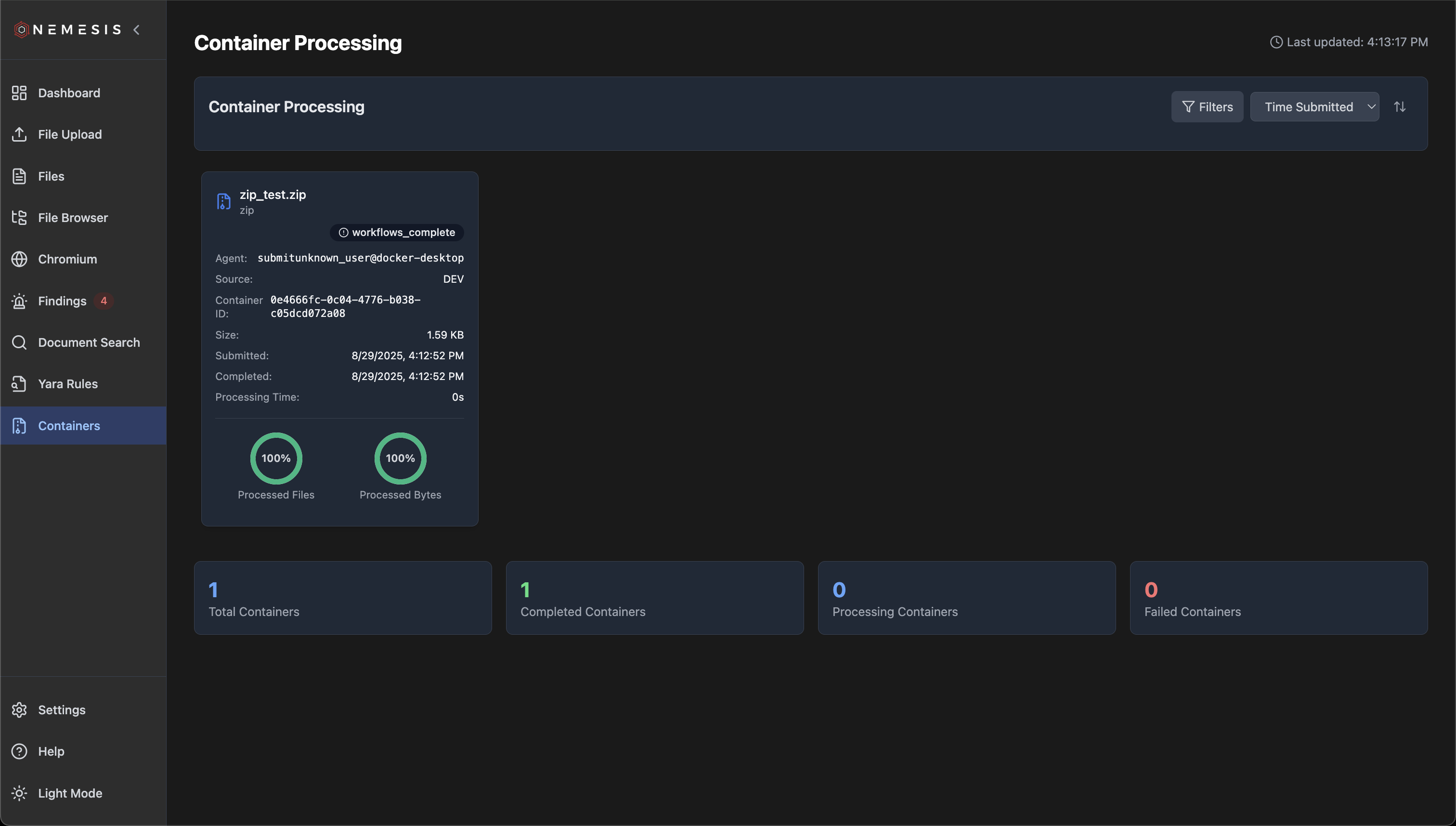Click the zip file icon on zip_test.zip card
Screen dimensions: 1456x826
[223, 201]
